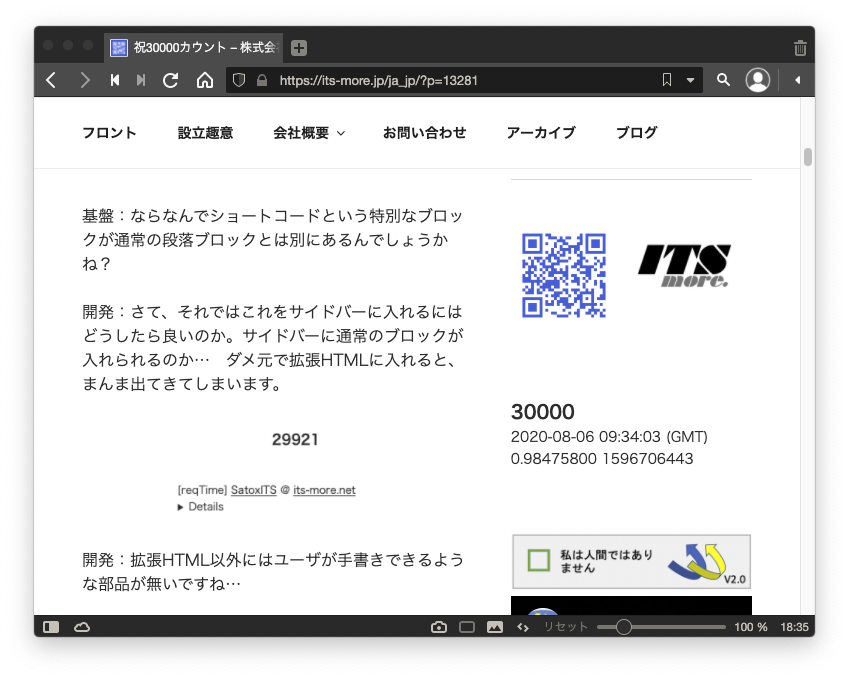Viewport: 849px width, 679px height.
Task: Adjust the page zoom slider
Action: [624, 627]
